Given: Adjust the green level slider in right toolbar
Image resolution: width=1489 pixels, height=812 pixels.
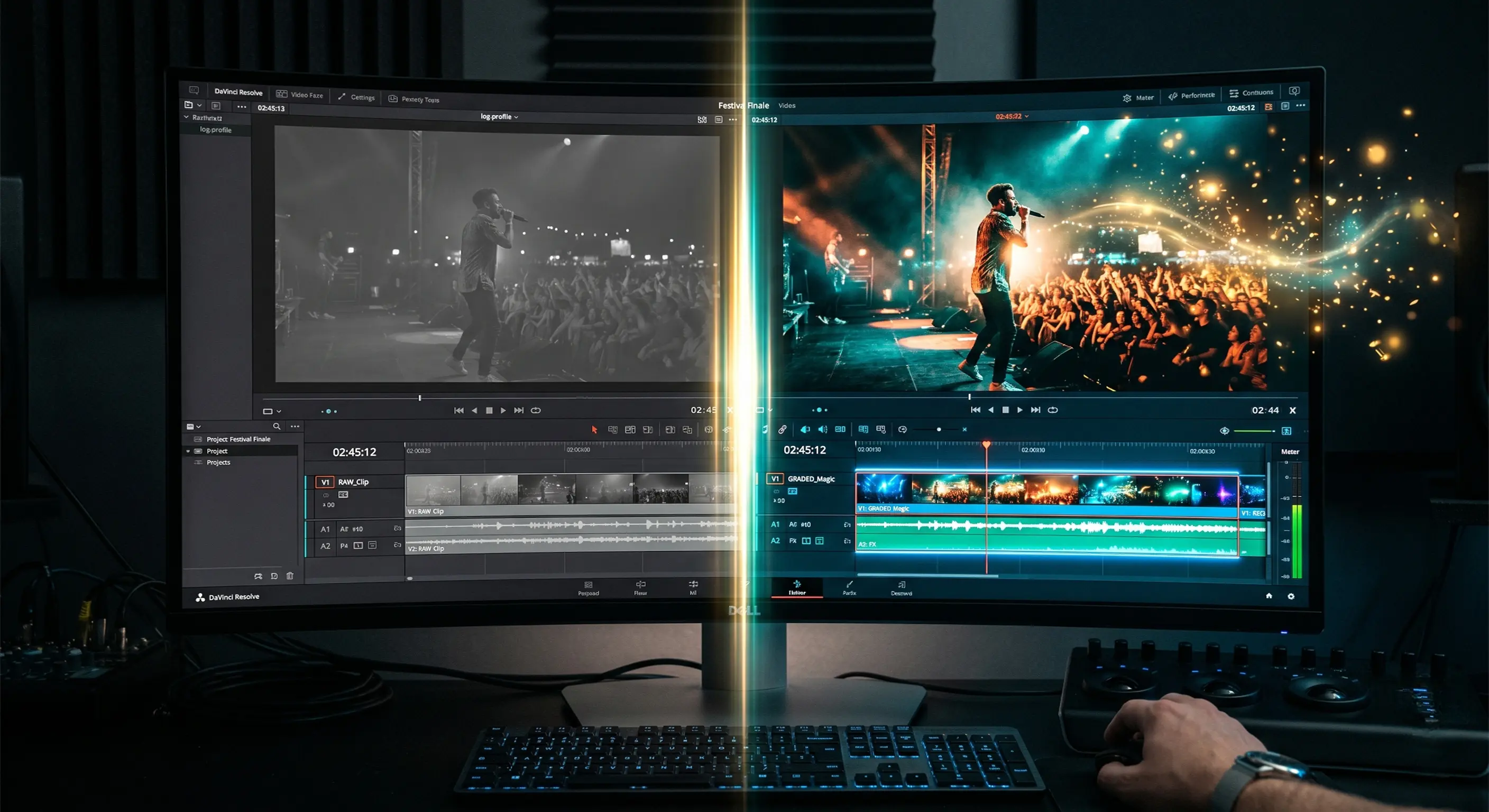Looking at the screenshot, I should pos(1255,431).
